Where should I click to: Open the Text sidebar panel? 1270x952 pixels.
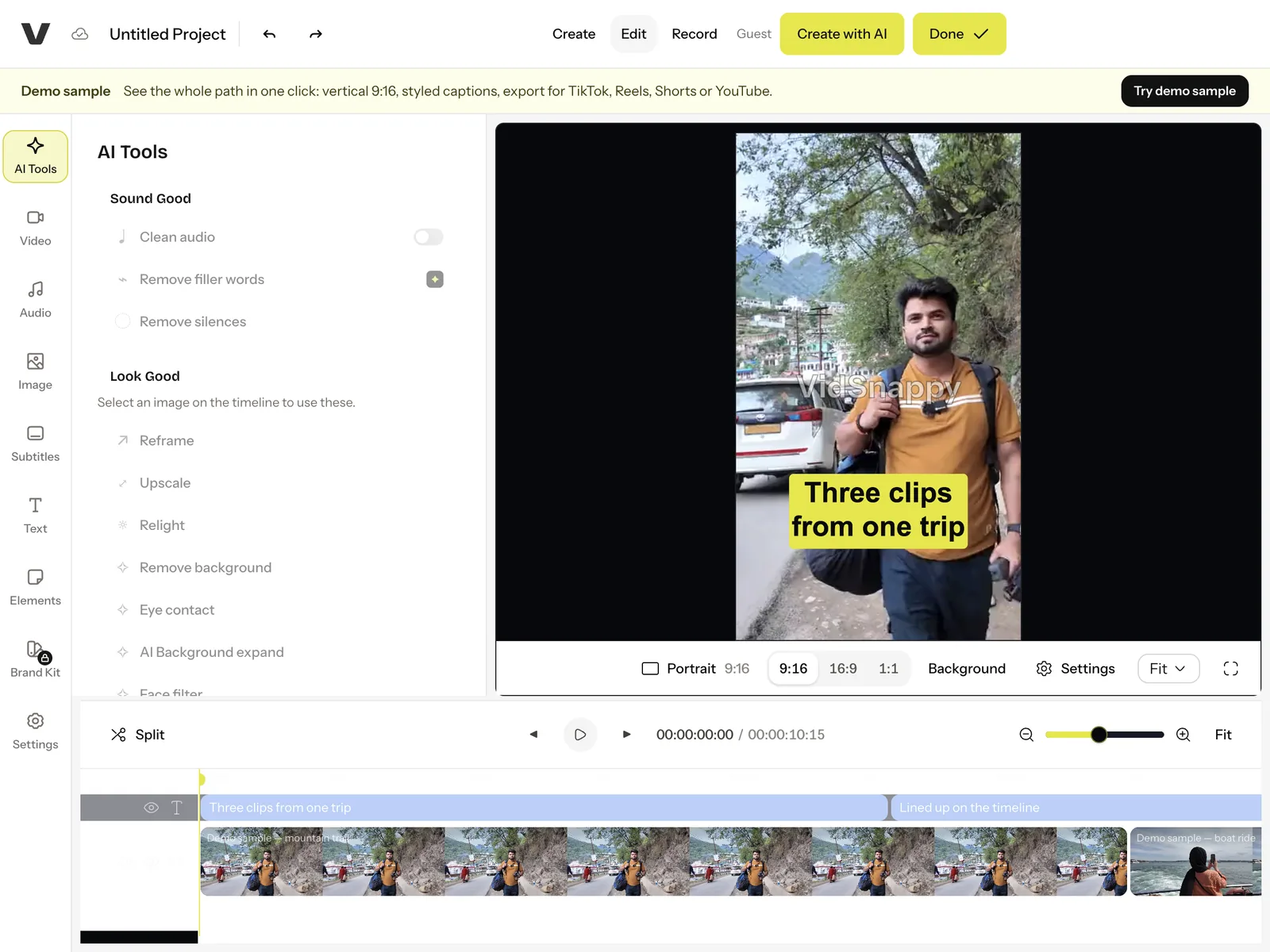pos(36,516)
